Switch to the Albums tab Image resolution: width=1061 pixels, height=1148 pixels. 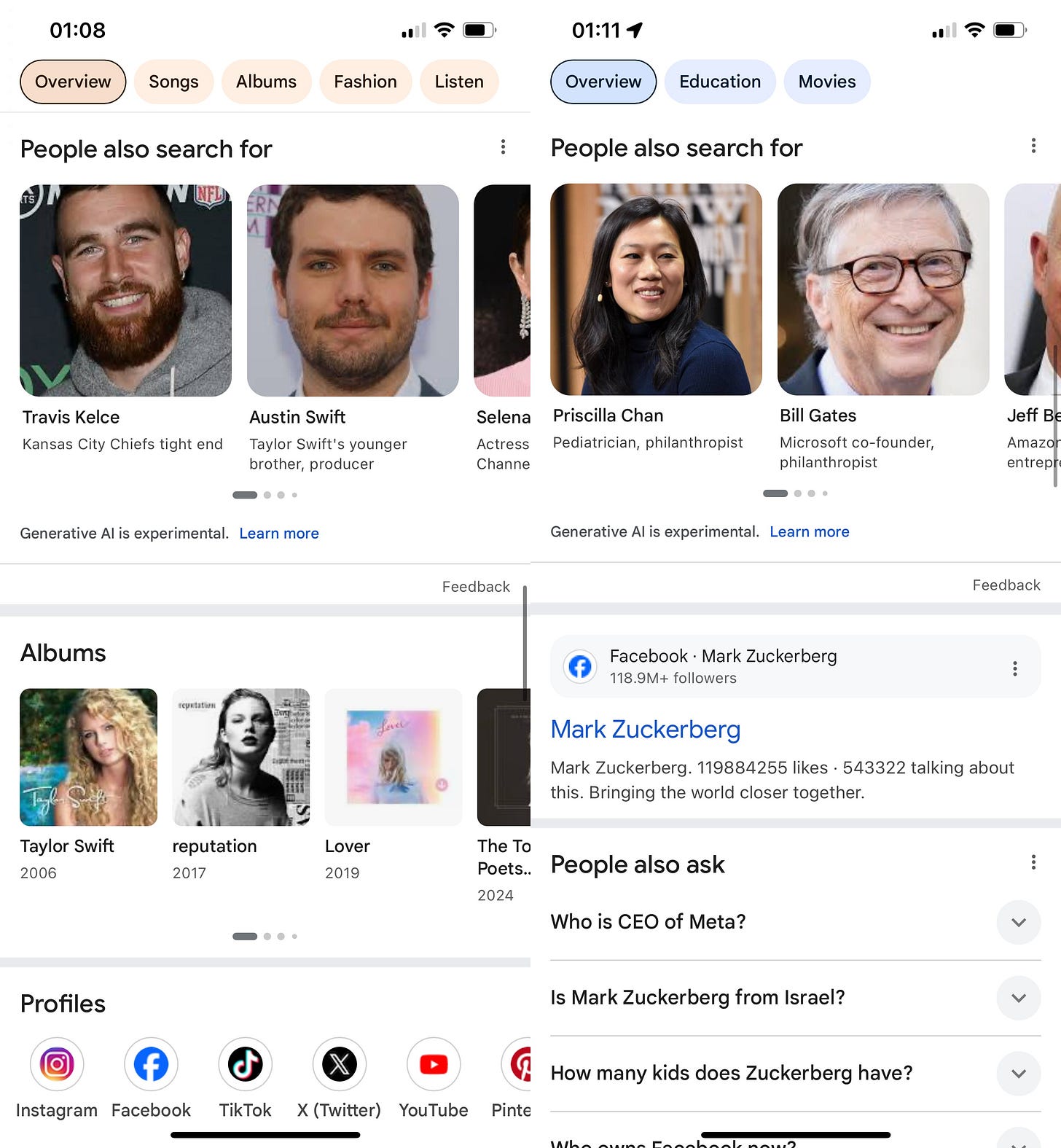pyautogui.click(x=266, y=82)
